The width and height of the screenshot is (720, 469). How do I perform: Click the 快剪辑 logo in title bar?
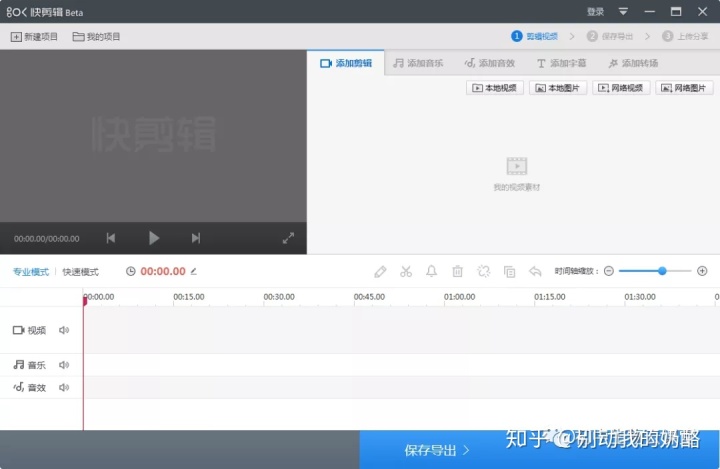[45, 12]
